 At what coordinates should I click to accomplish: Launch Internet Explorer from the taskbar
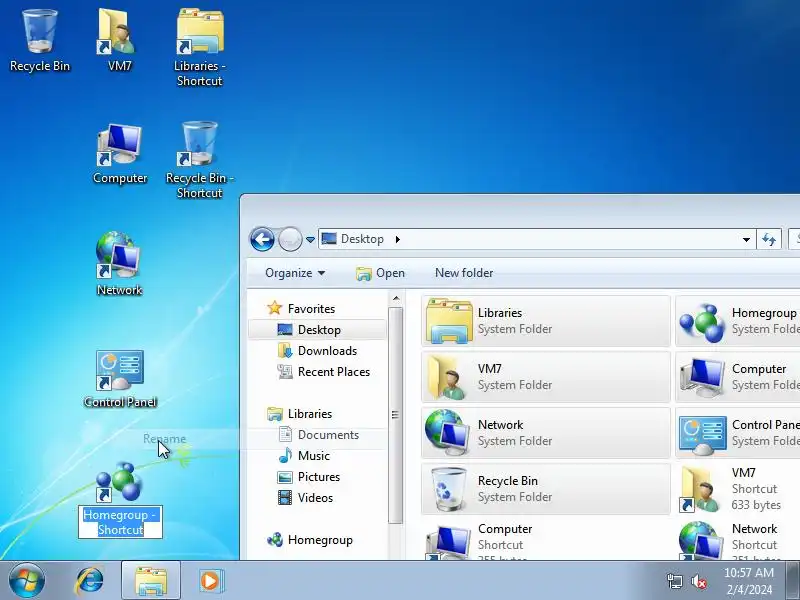pyautogui.click(x=89, y=581)
